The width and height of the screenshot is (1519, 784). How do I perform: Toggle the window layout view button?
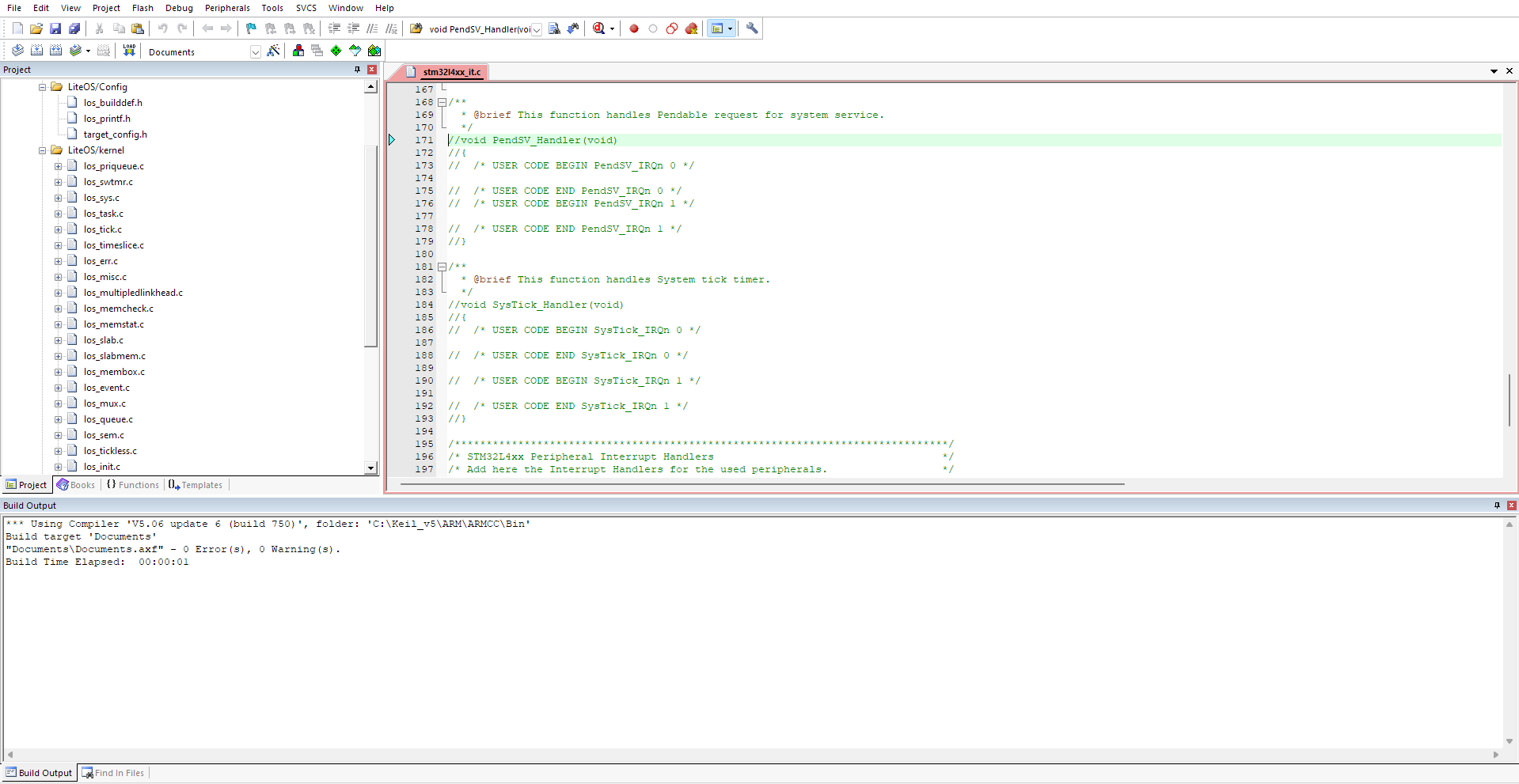click(x=716, y=28)
